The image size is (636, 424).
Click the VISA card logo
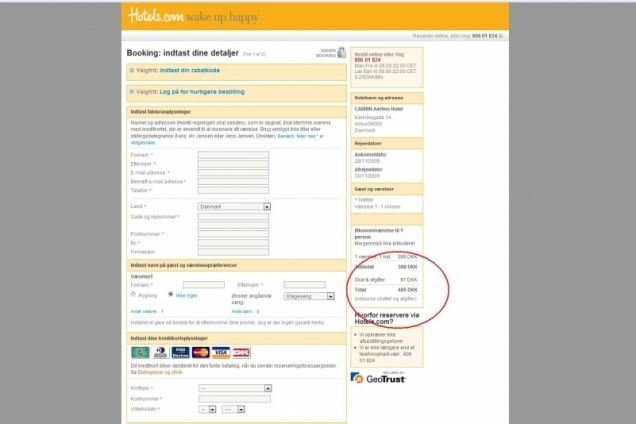coord(221,352)
